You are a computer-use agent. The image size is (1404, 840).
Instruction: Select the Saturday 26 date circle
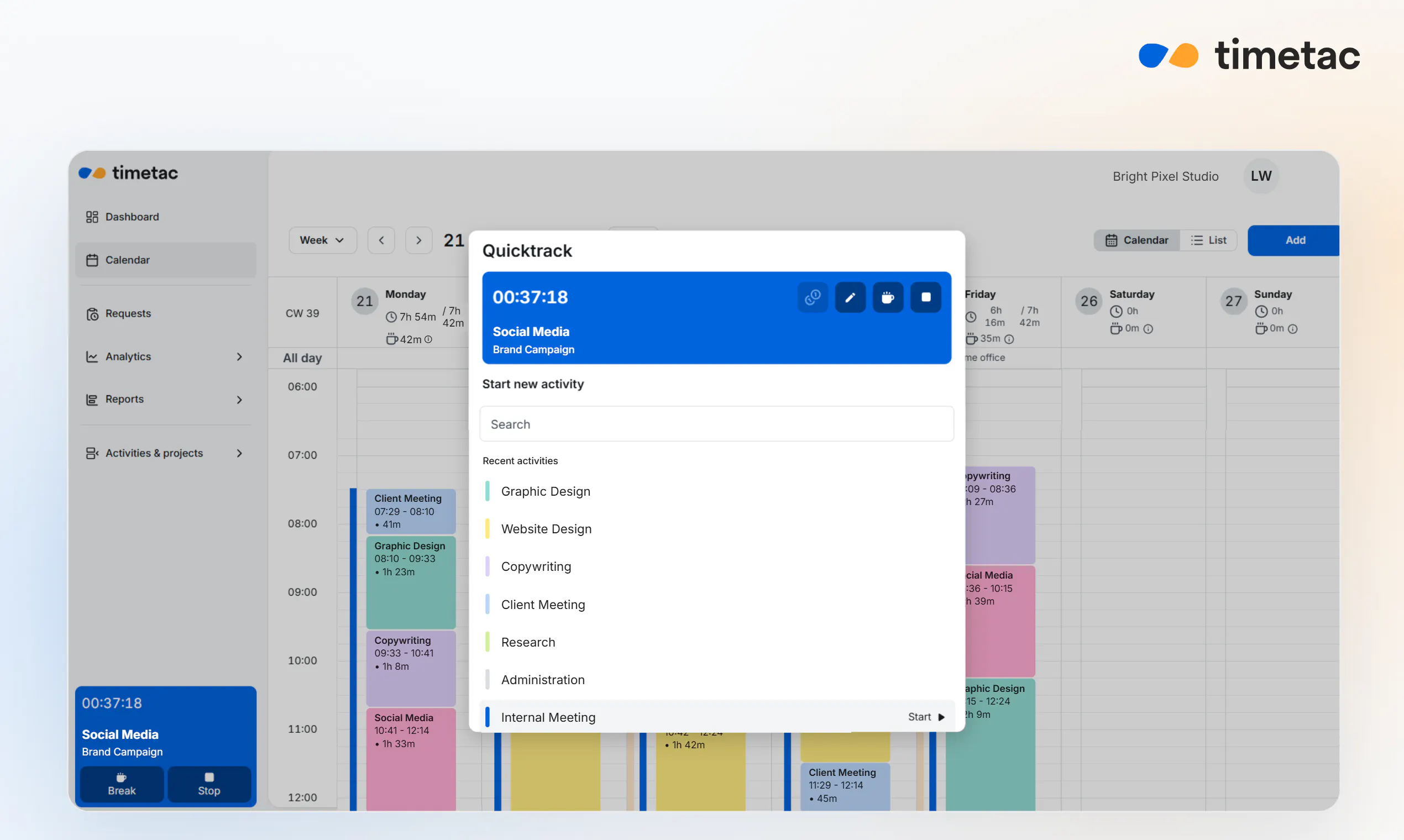[x=1089, y=301]
